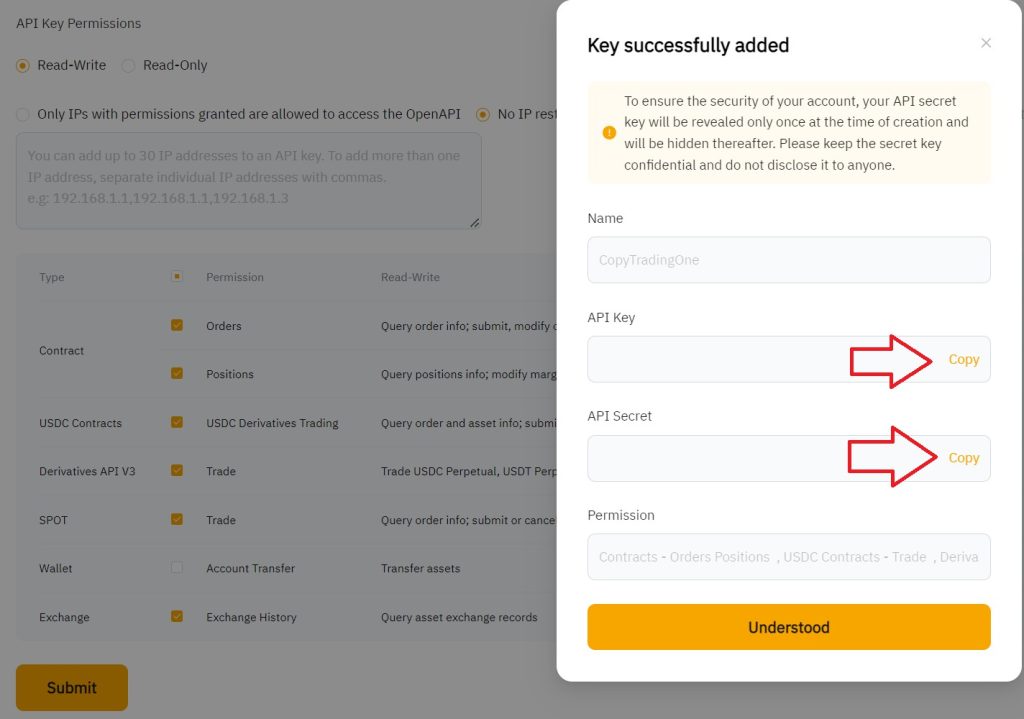
Task: Uncheck USDC Derivatives Trading checkbox
Action: click(x=177, y=422)
